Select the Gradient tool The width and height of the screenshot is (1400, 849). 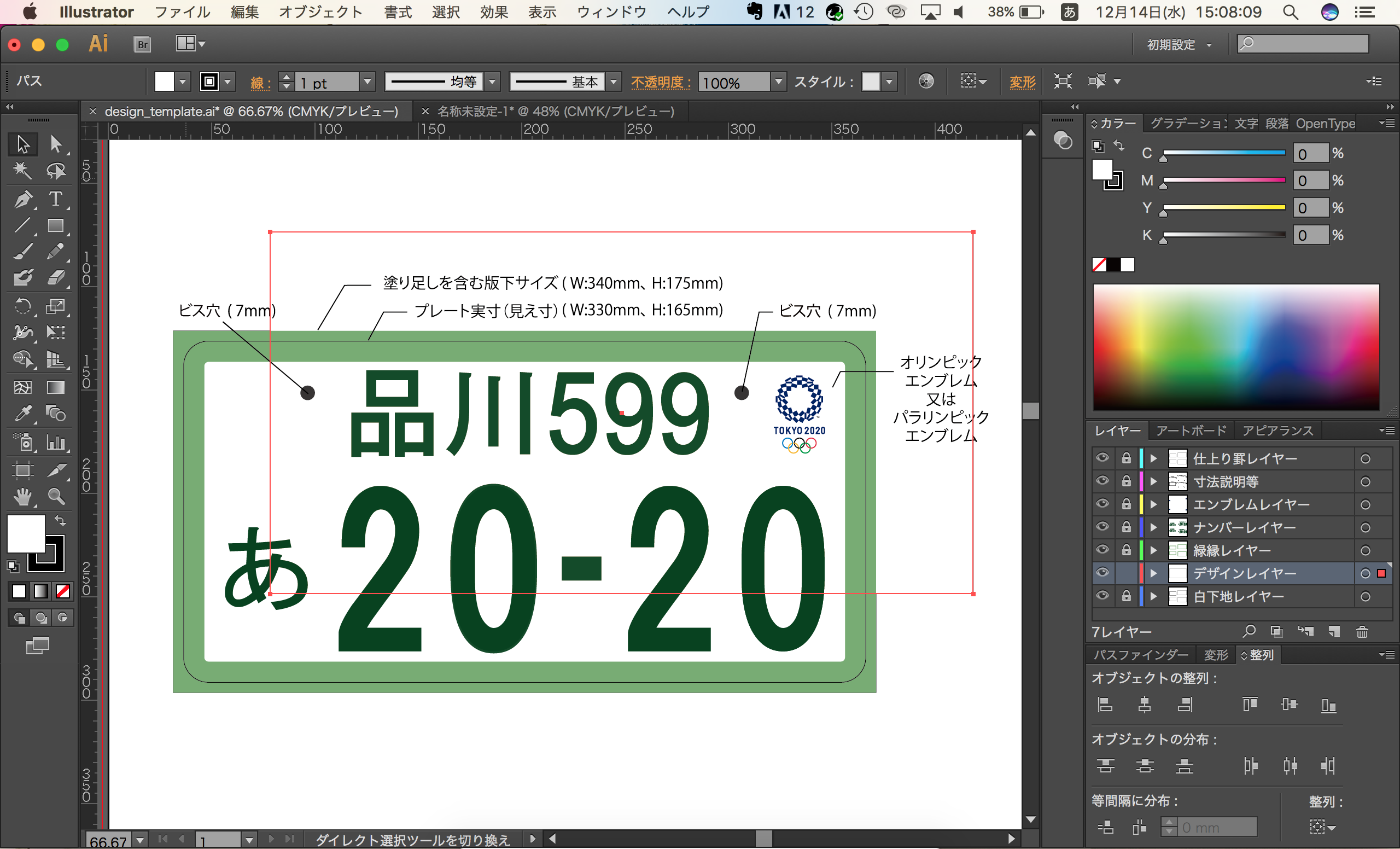(56, 387)
